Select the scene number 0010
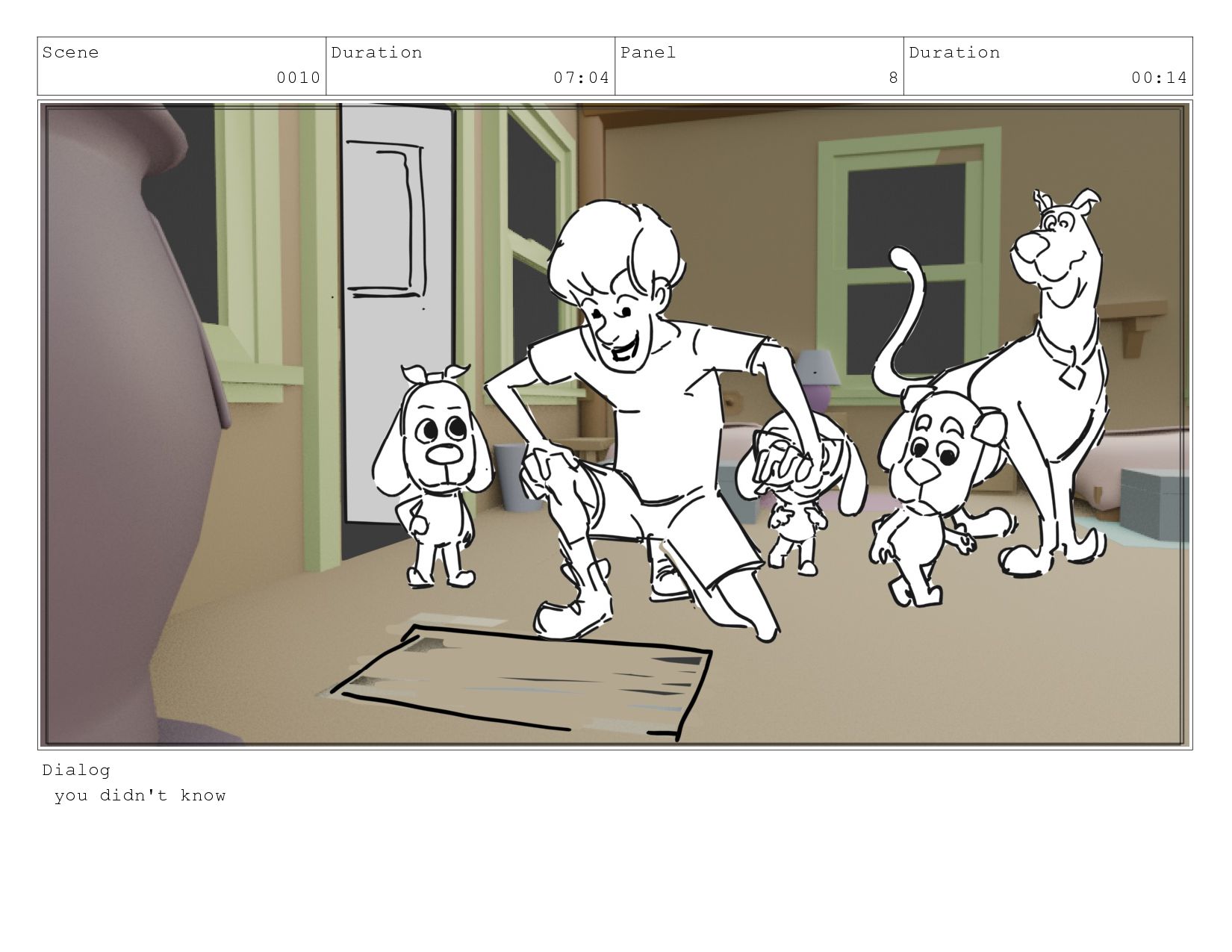The height and width of the screenshot is (952, 1232). pos(299,78)
